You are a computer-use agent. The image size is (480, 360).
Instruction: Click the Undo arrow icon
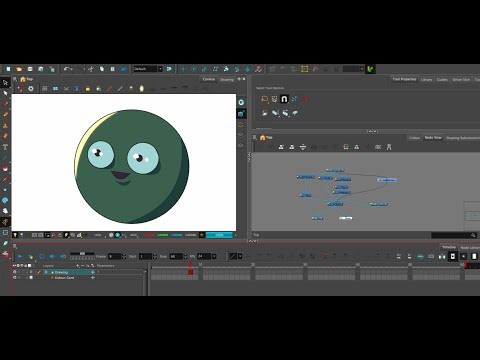point(67,69)
